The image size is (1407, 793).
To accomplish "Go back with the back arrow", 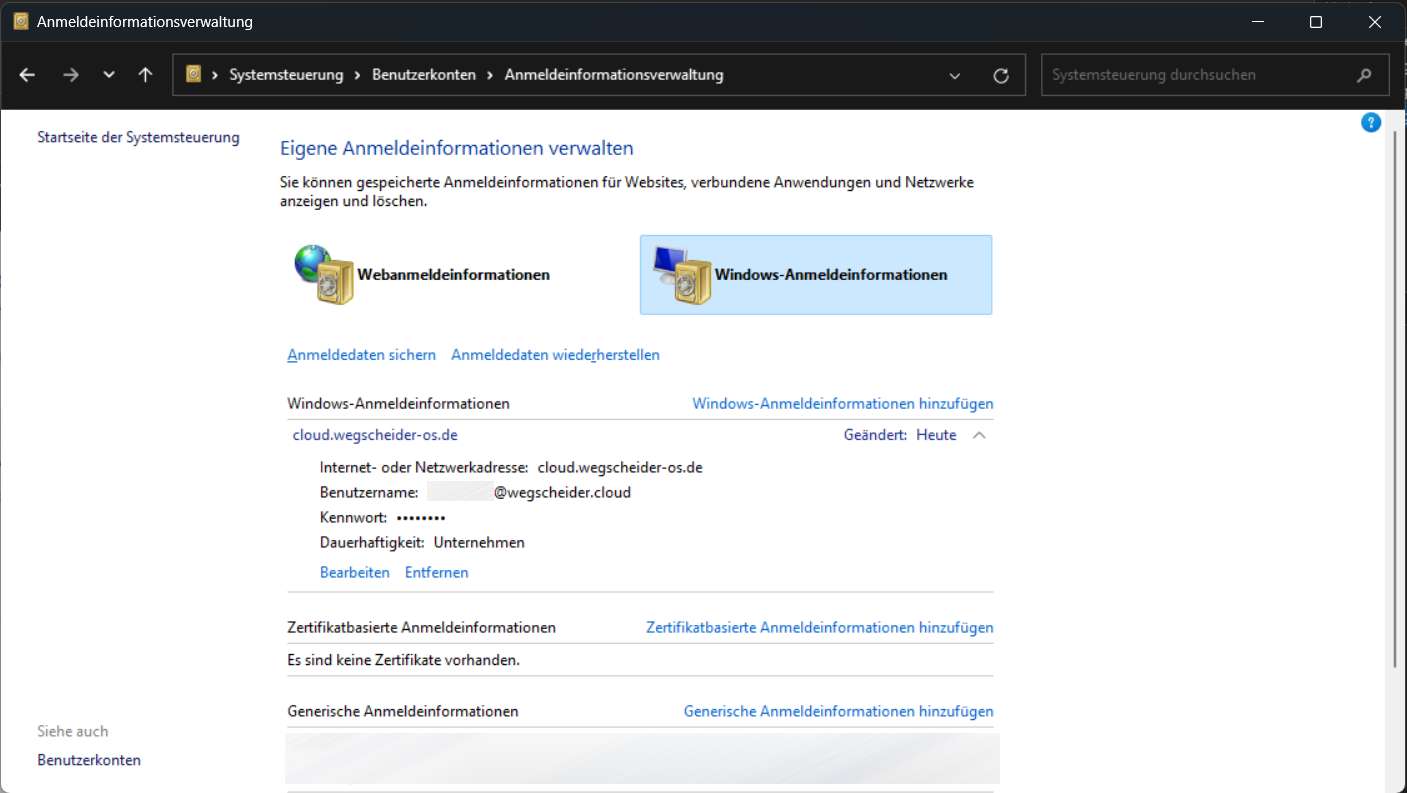I will coord(27,75).
